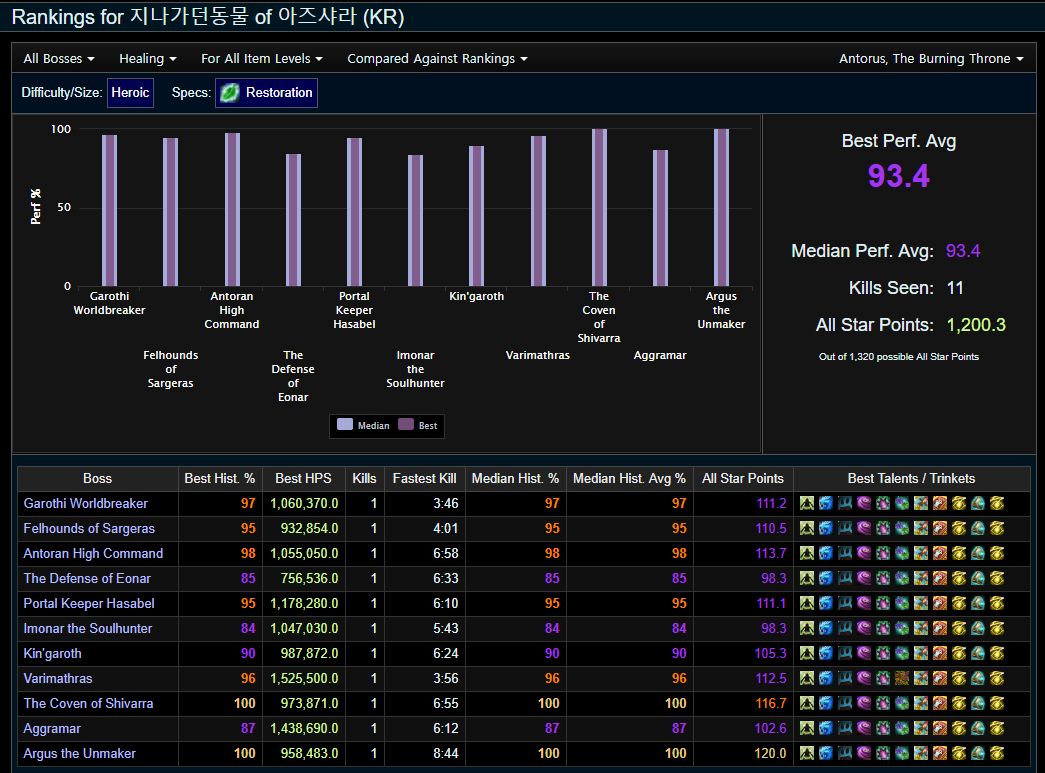Open the Garothi Worldbreaker boss link
Image resolution: width=1045 pixels, height=773 pixels.
(x=85, y=503)
